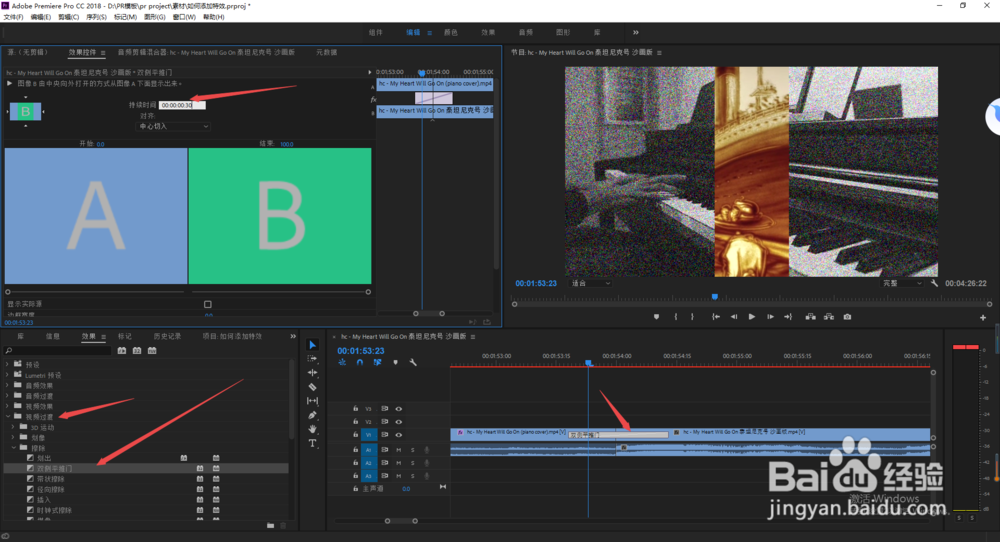Screen dimensions: 1000x542
Task: Open the program monitor button editor plus
Action: click(x=983, y=318)
